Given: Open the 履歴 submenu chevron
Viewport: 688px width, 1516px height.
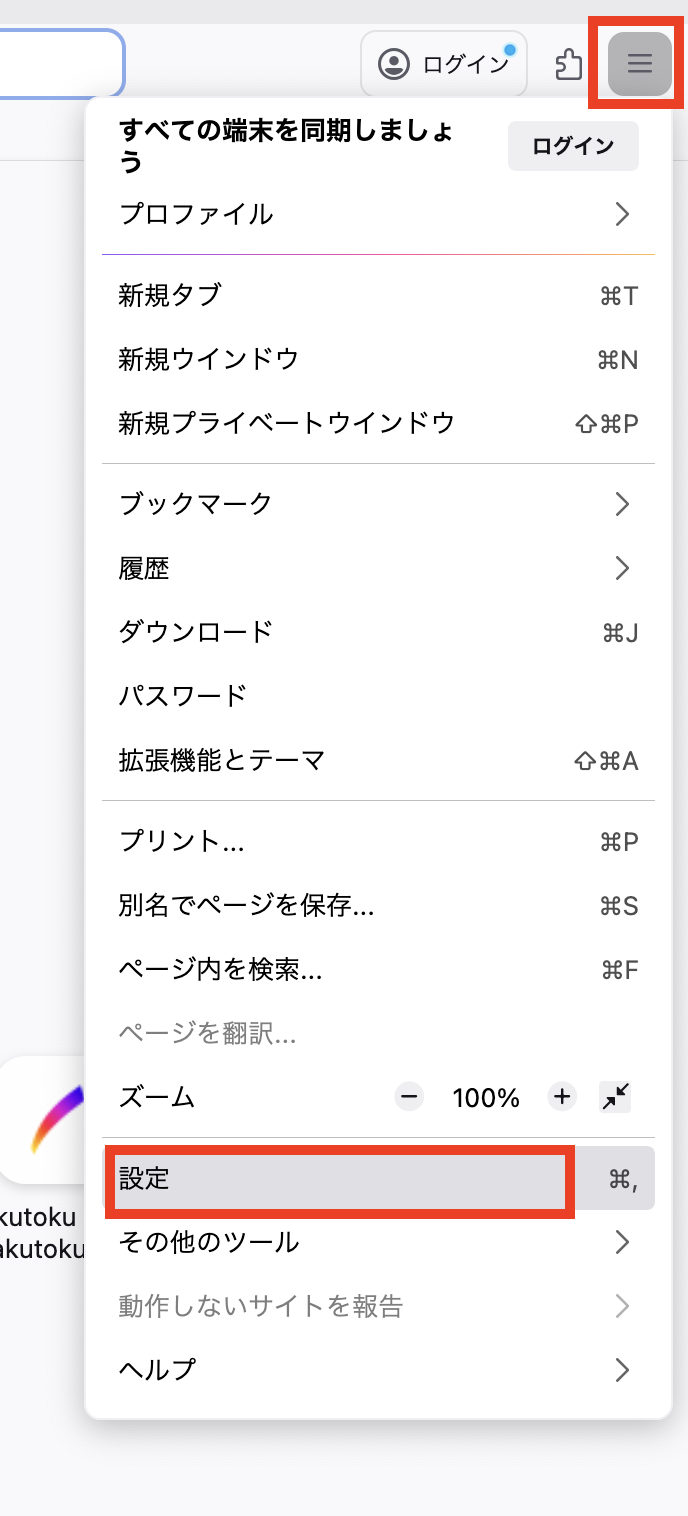Looking at the screenshot, I should 624,568.
